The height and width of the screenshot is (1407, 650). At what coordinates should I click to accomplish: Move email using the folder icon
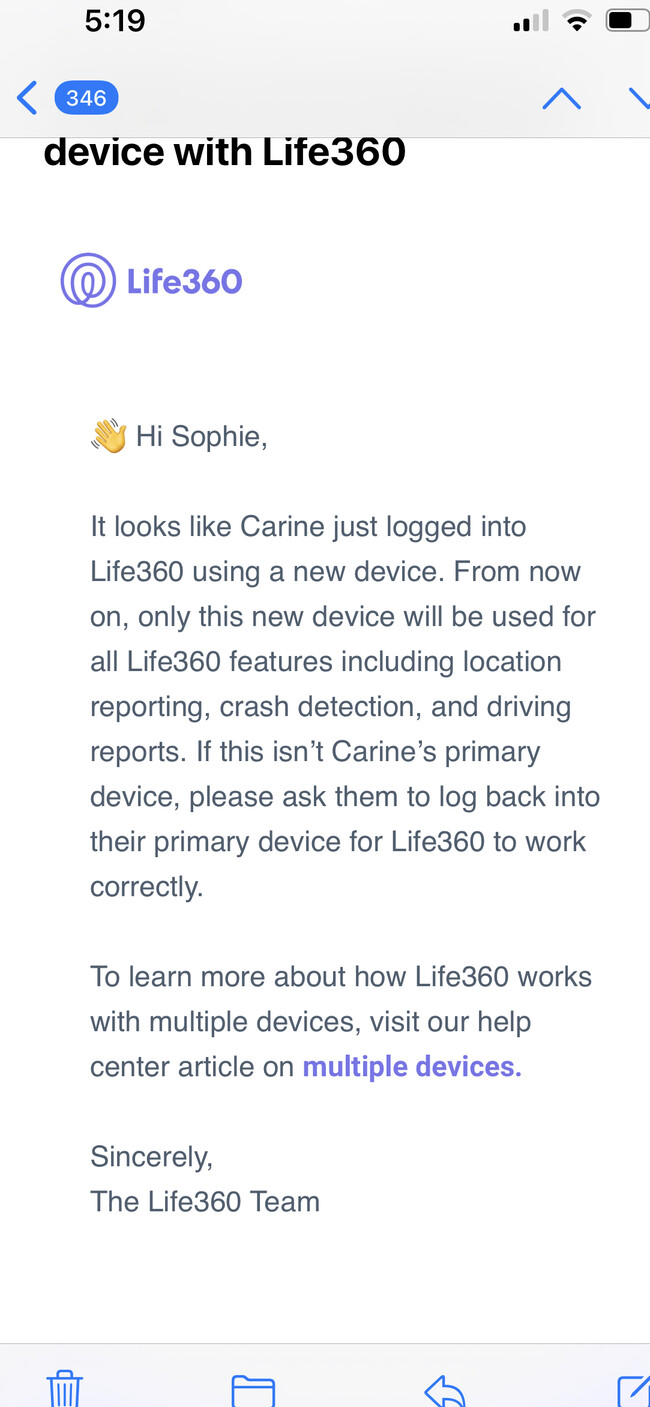[x=253, y=1390]
